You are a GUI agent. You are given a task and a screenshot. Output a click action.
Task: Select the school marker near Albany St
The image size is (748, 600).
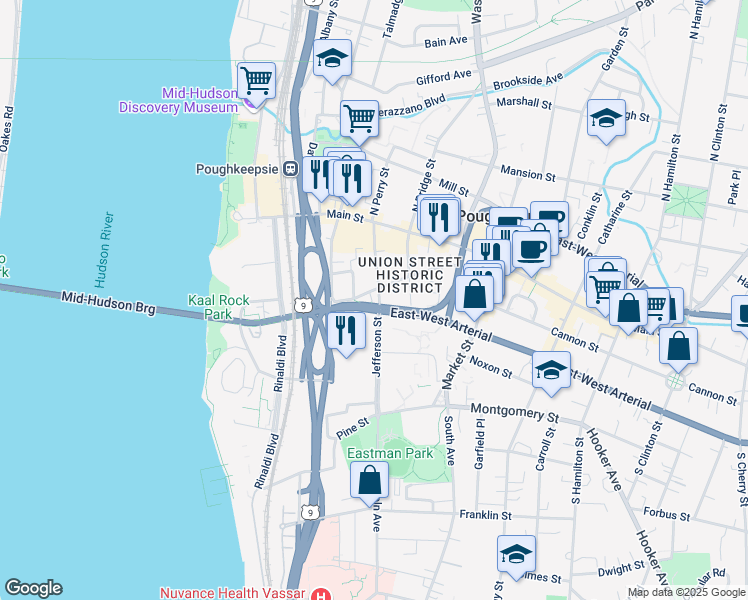point(332,59)
